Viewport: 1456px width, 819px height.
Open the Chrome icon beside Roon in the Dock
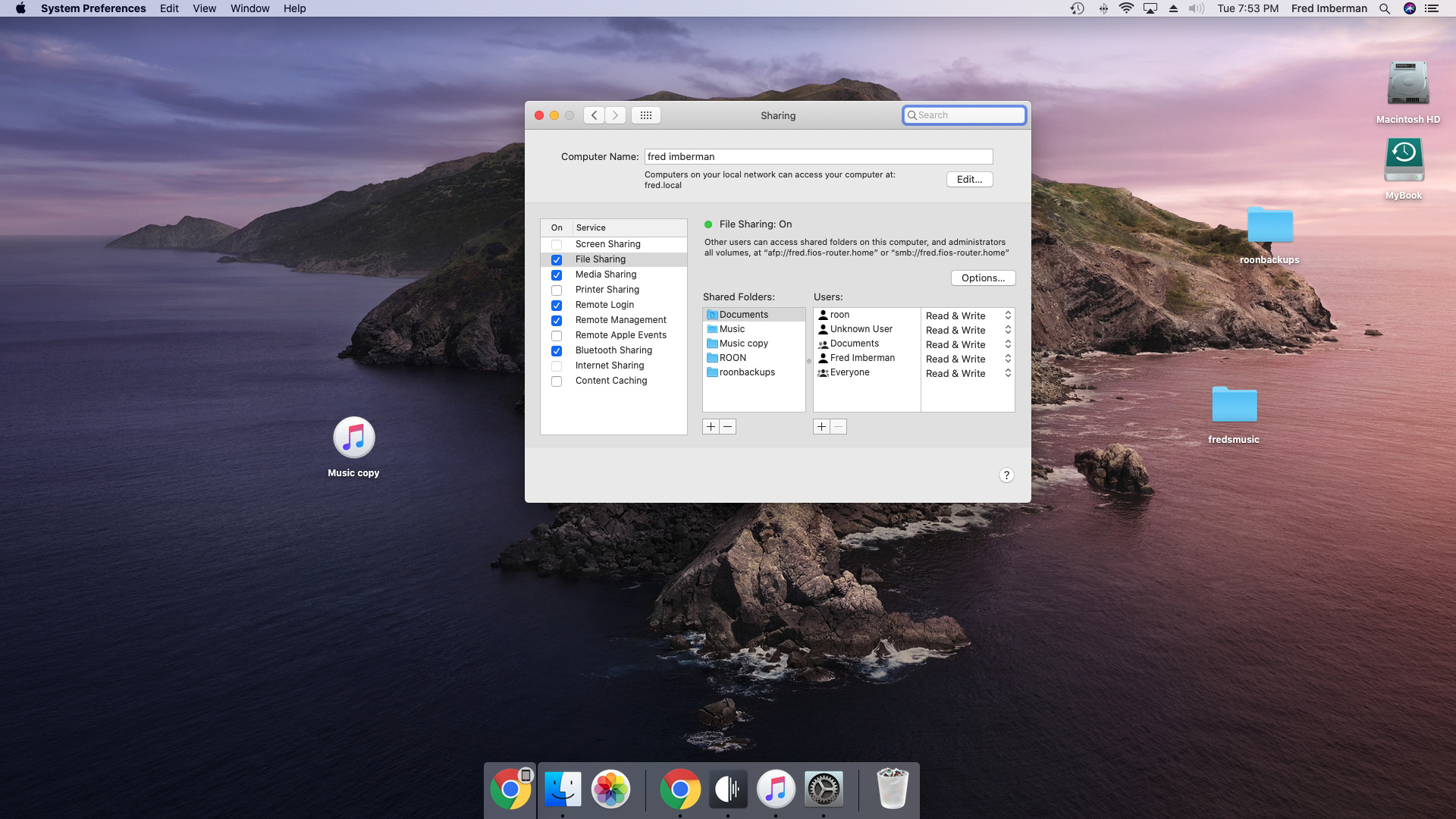point(680,789)
